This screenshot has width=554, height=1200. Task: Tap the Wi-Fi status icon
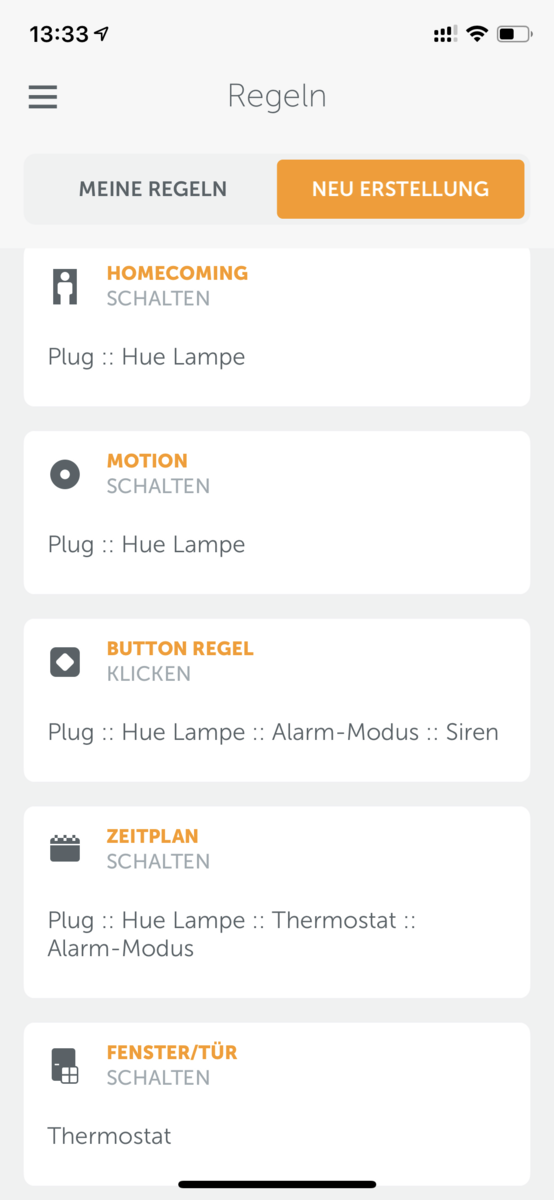(477, 34)
